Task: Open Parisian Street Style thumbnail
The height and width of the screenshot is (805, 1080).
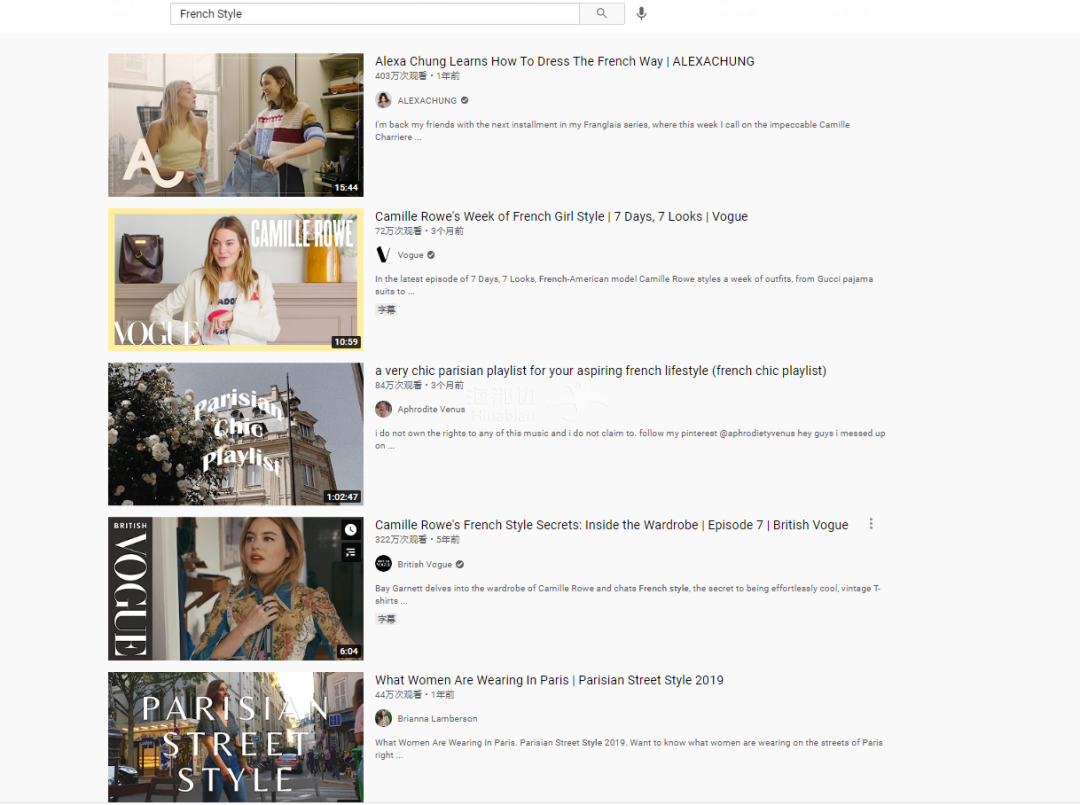Action: click(x=236, y=737)
